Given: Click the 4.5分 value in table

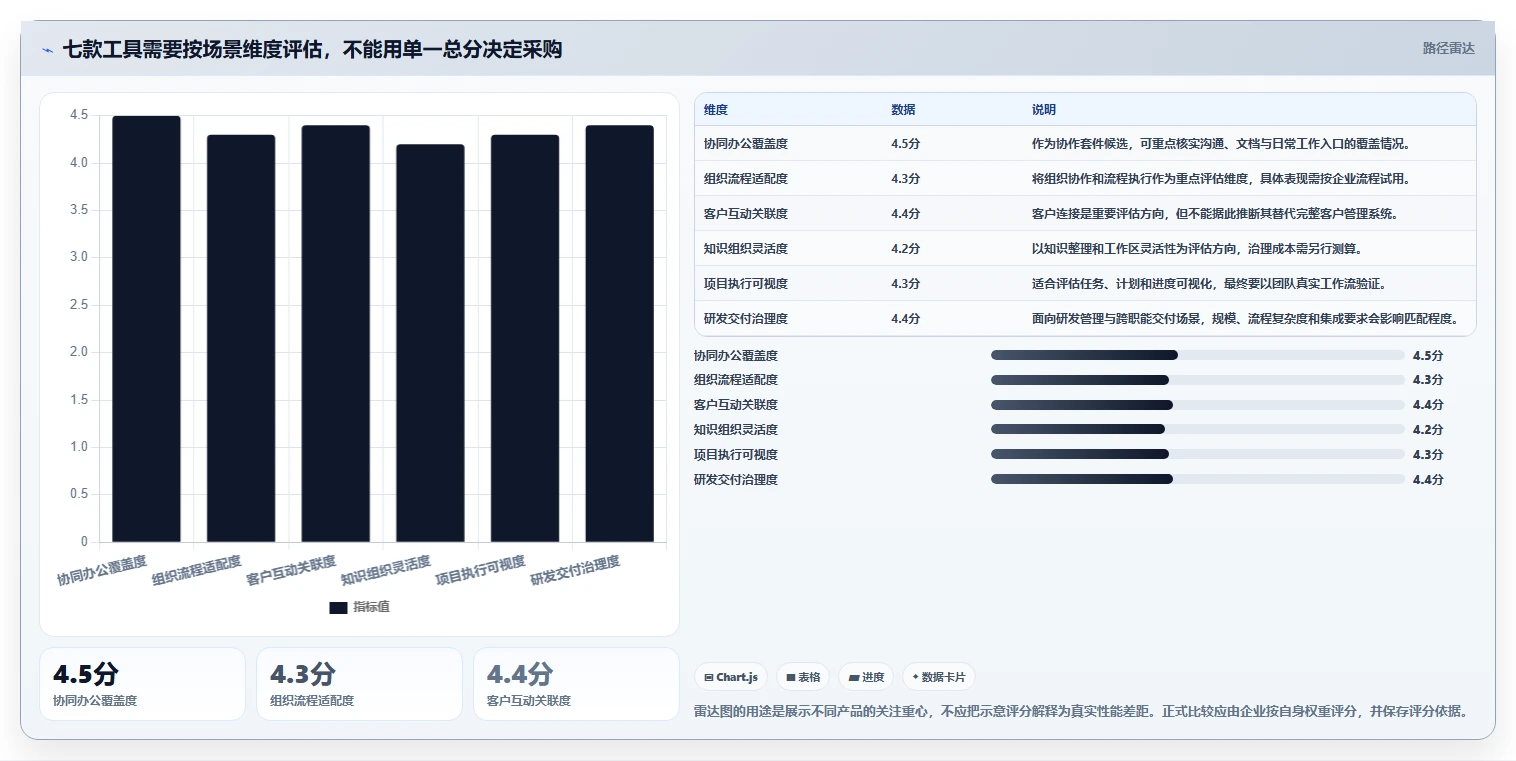Looking at the screenshot, I should pyautogui.click(x=906, y=144).
